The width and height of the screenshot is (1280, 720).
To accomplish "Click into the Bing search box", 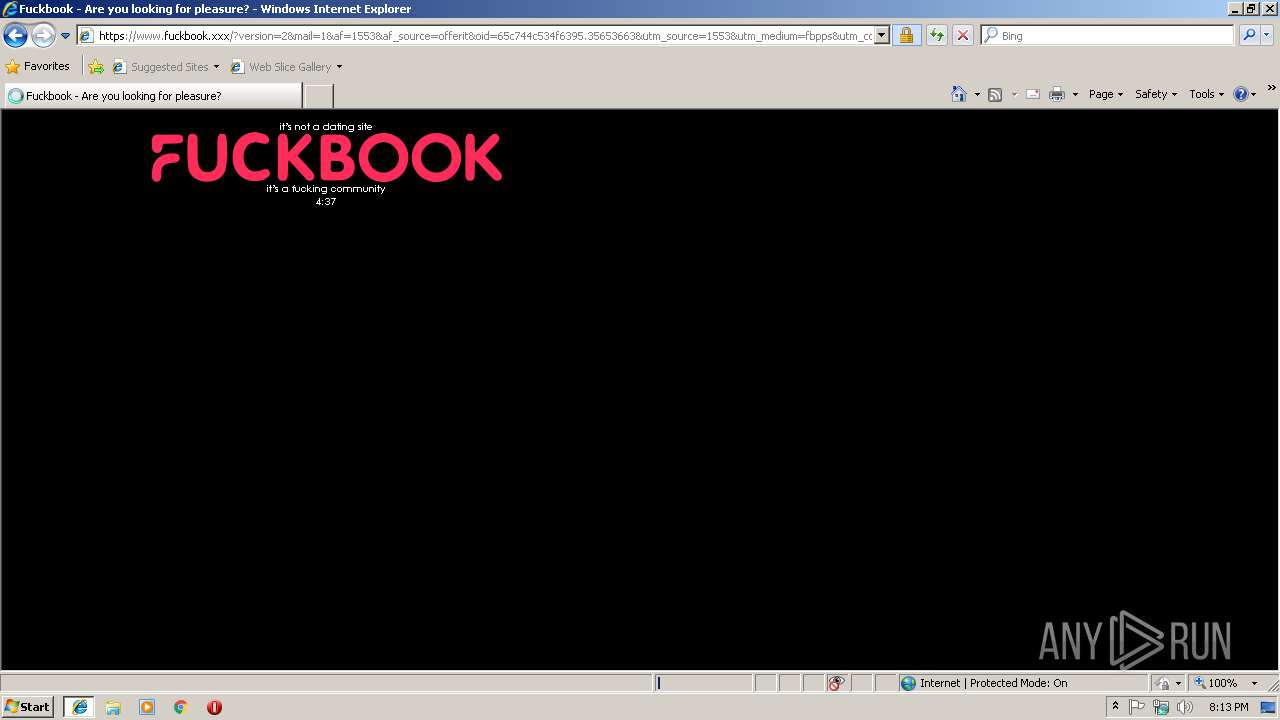I will click(x=1107, y=36).
